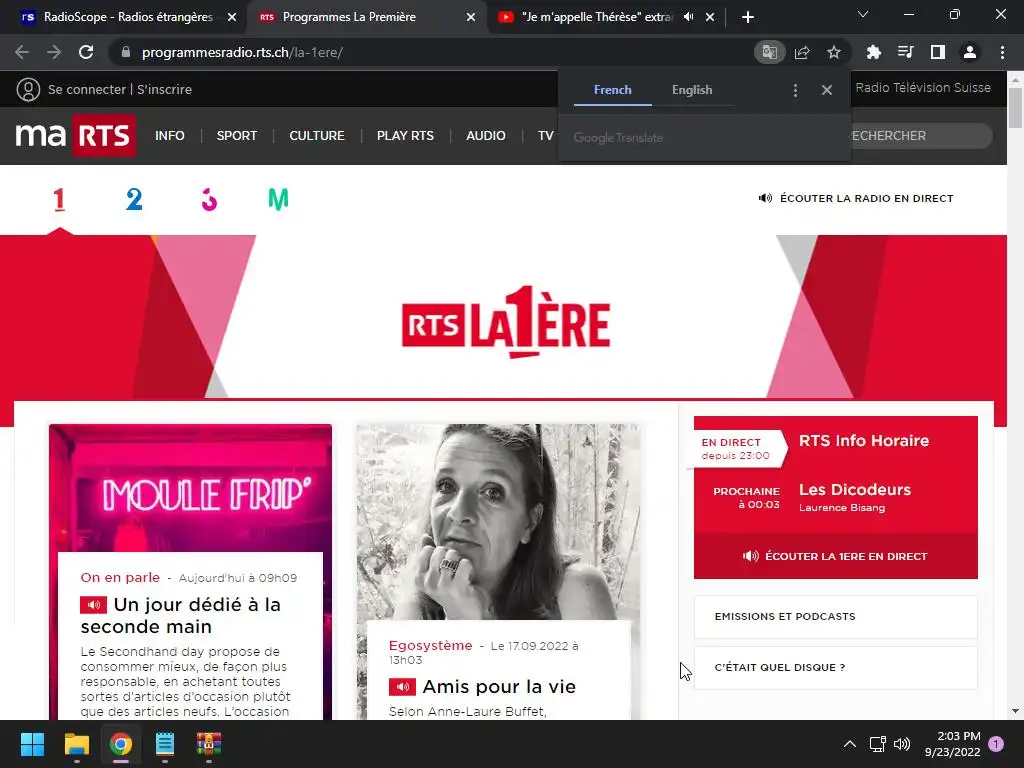Open the Notepad taskbar icon
The height and width of the screenshot is (768, 1024).
coord(165,744)
